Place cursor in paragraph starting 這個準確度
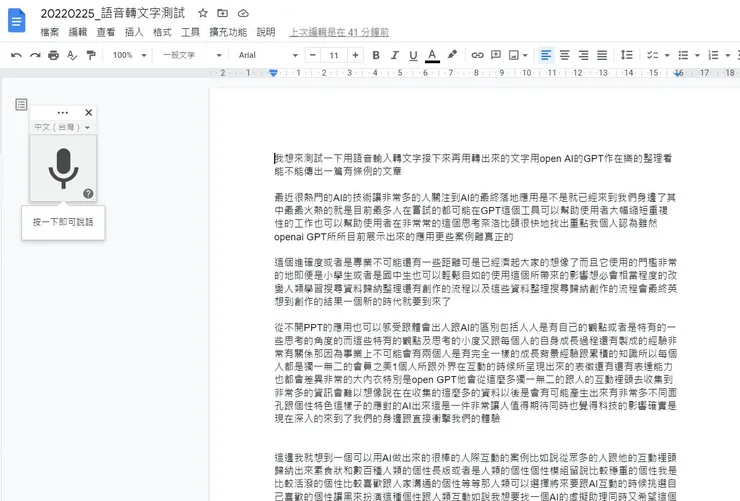Viewport: 740px width, 501px height. pos(475,282)
